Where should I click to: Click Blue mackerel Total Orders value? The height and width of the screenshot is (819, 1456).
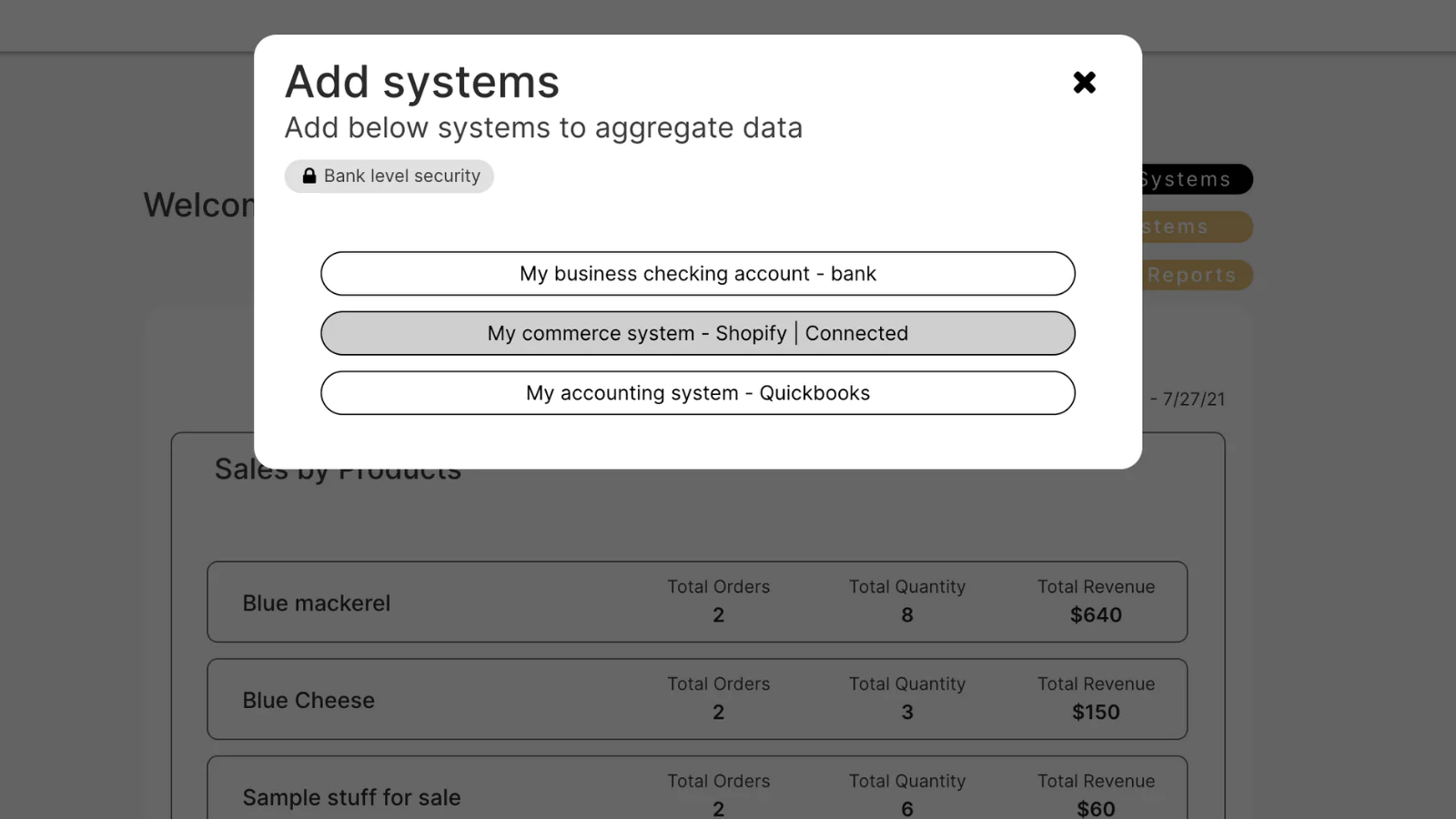coord(719,615)
